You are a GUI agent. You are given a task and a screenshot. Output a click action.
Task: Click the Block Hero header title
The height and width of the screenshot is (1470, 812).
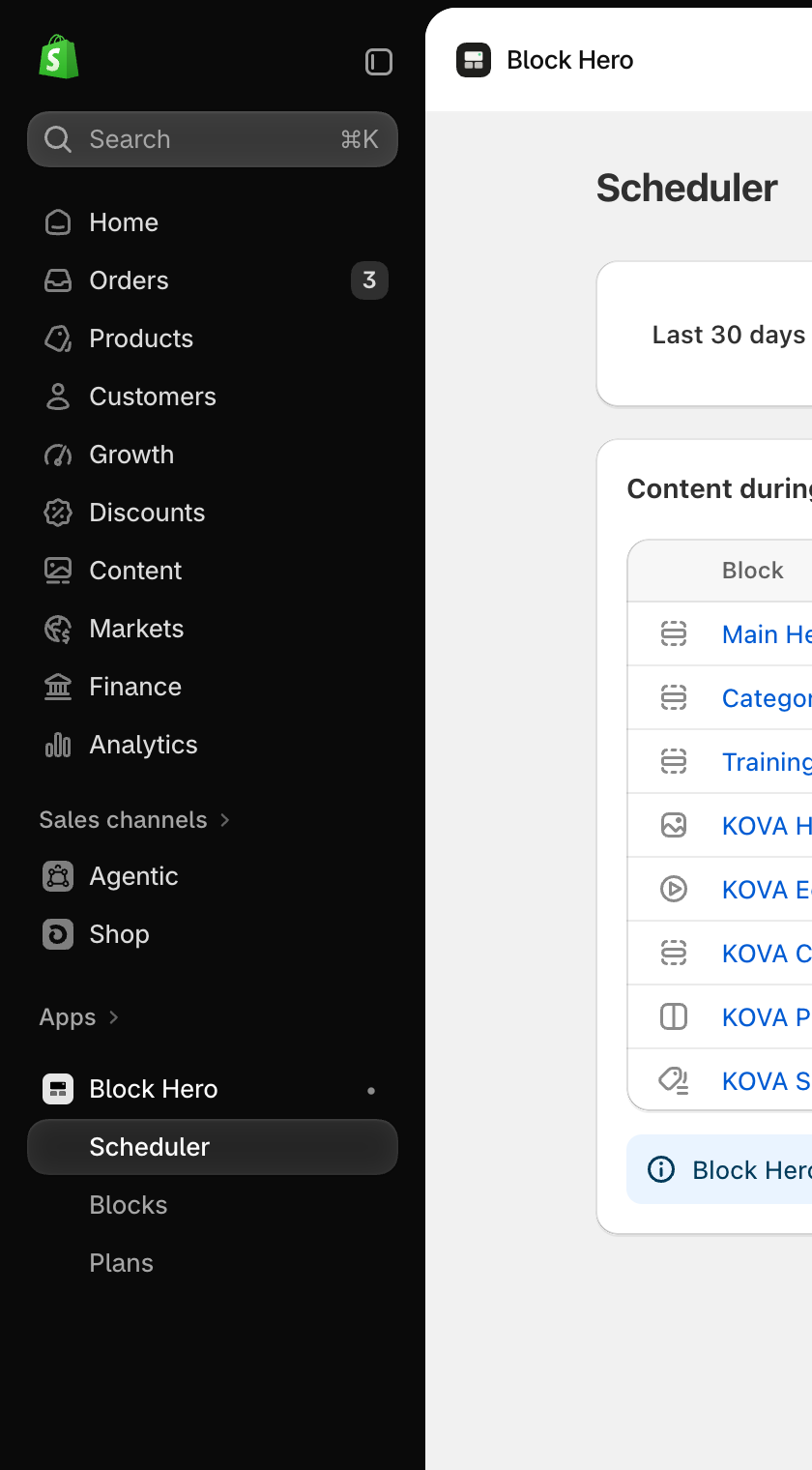coord(570,60)
